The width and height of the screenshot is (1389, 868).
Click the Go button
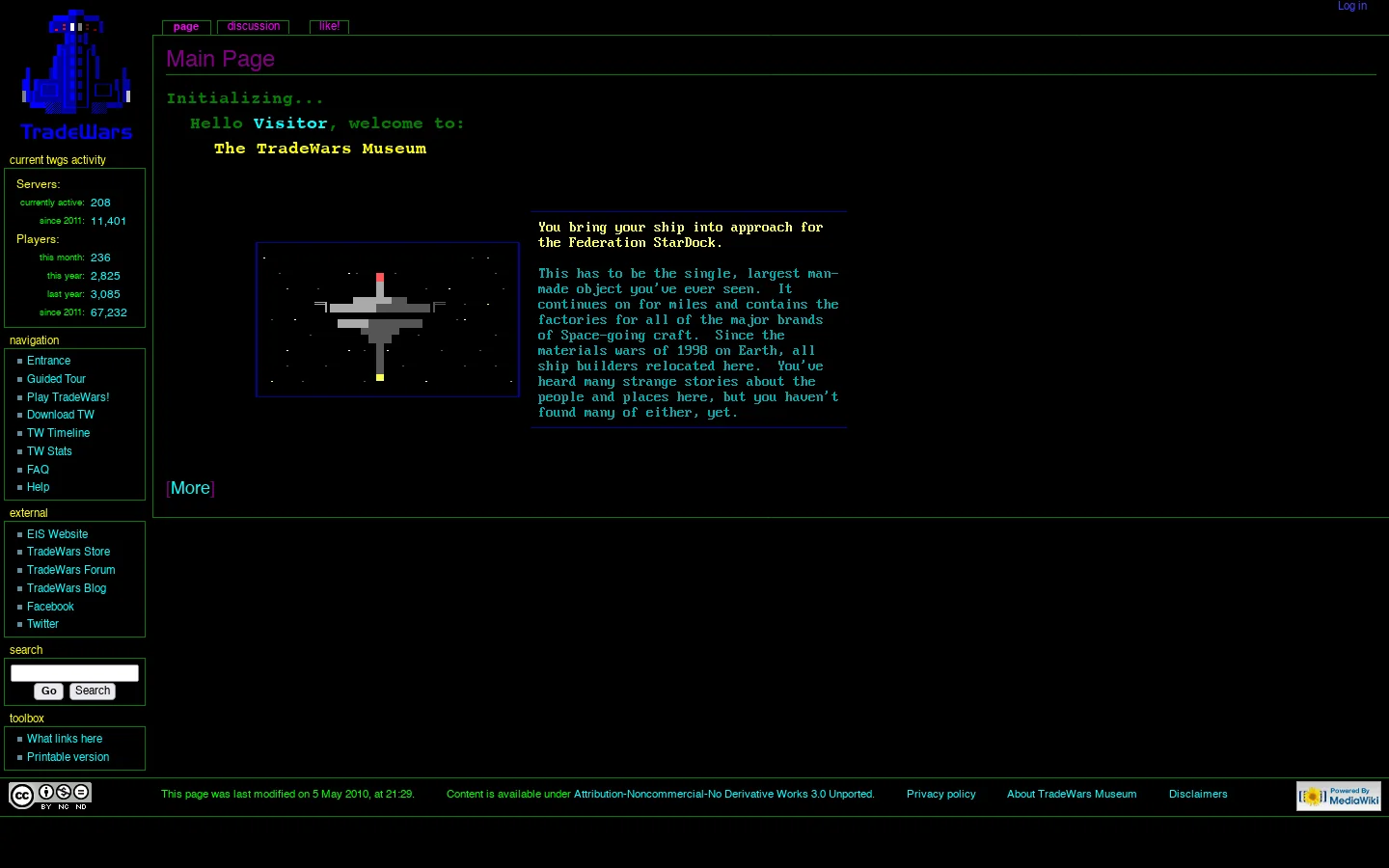pos(49,692)
